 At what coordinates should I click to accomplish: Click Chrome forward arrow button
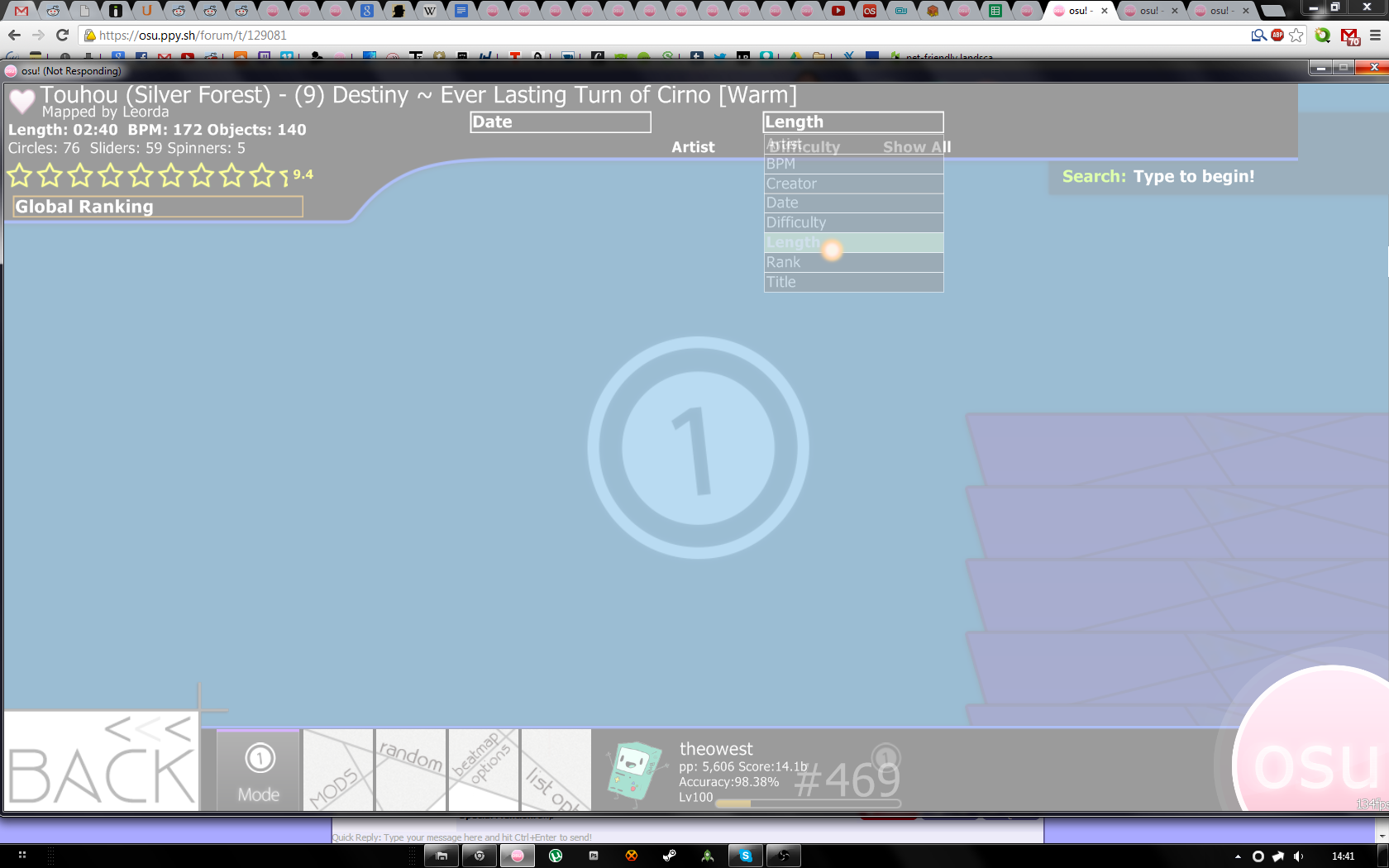point(38,35)
